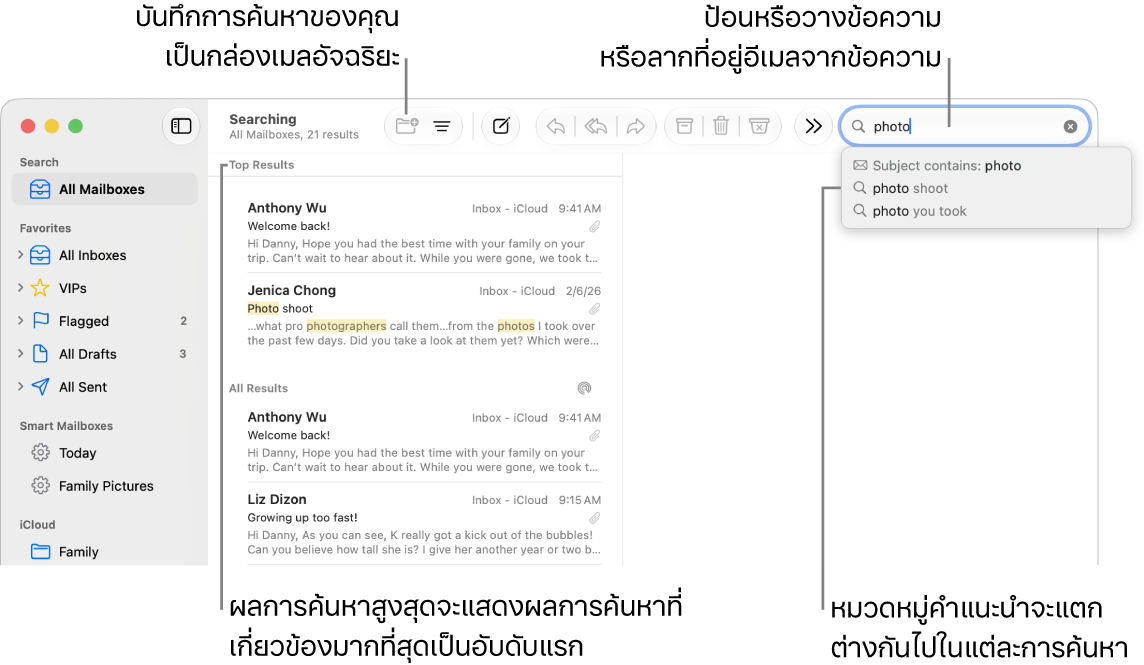Compose a new message
Viewport: 1144px width, 665px height.
point(500,126)
